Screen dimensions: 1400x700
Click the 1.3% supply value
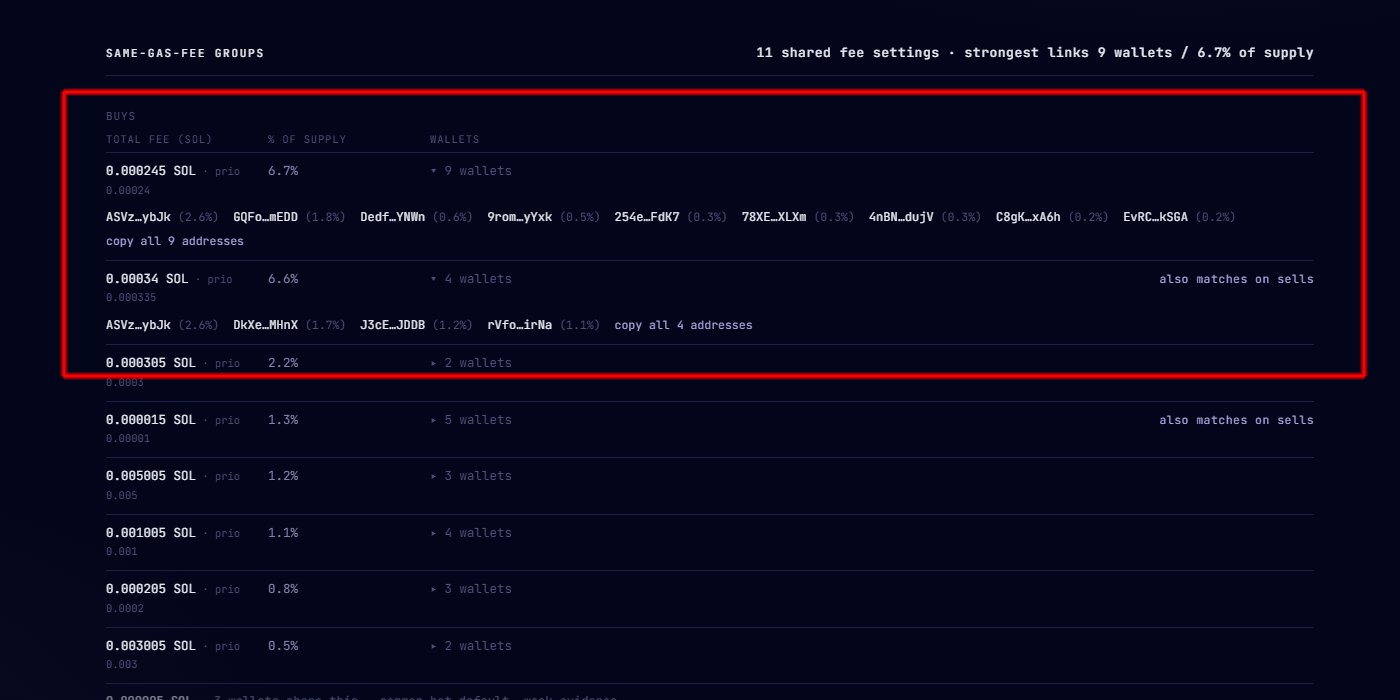coord(283,420)
